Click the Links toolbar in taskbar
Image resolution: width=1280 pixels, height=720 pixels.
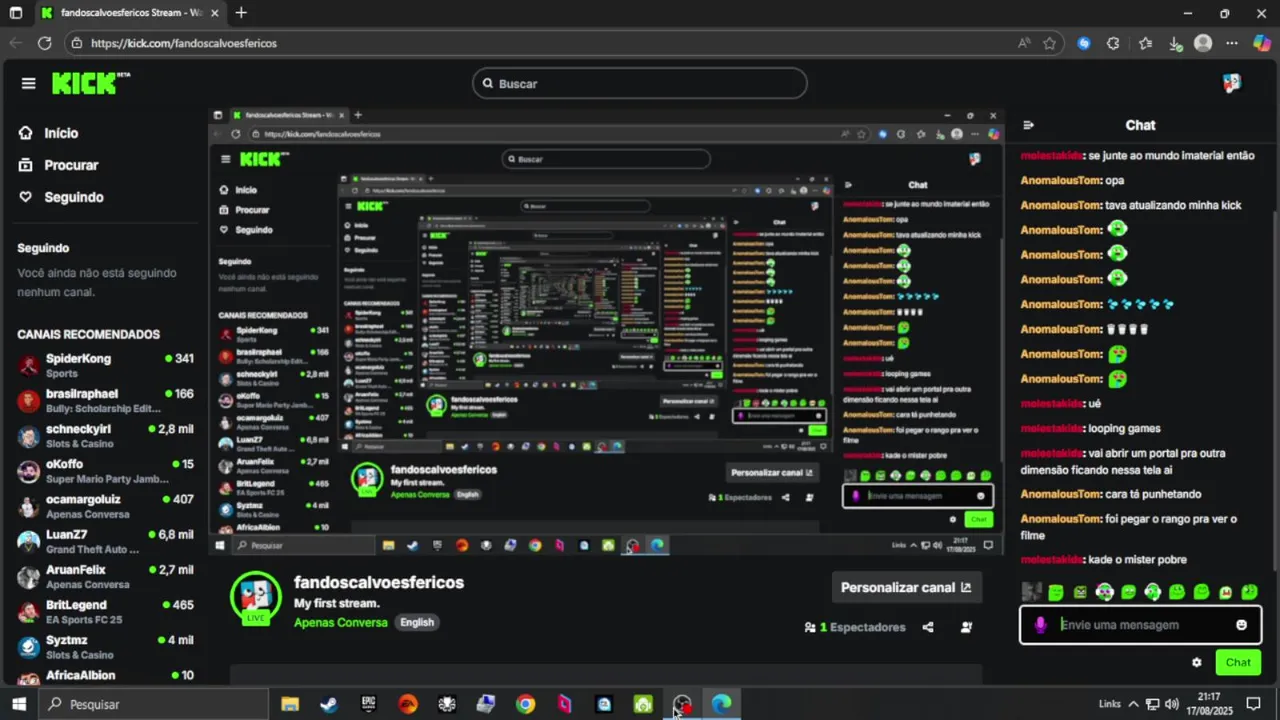pos(1109,704)
